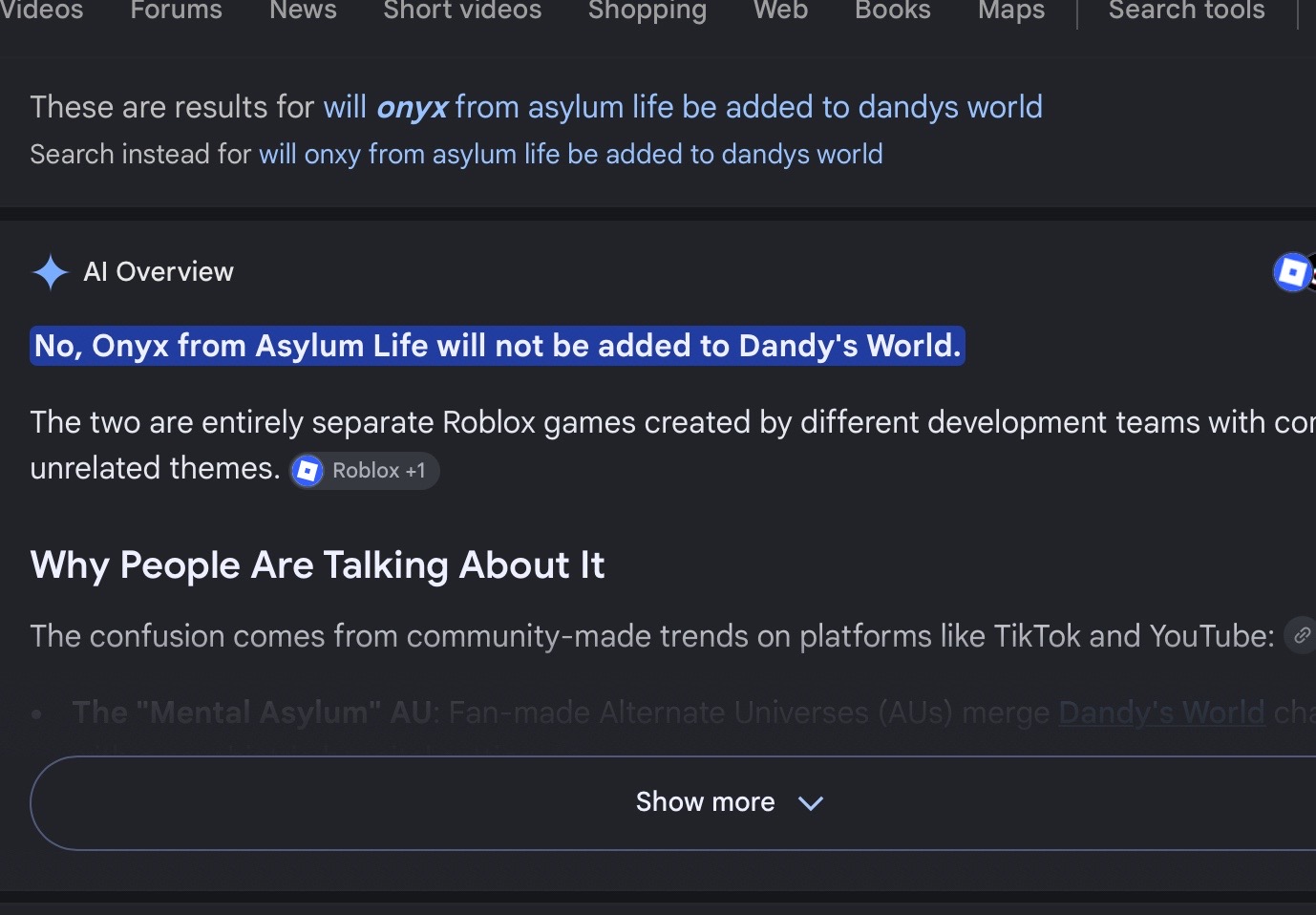Open the Books tab
1316x915 pixels.
pyautogui.click(x=893, y=11)
